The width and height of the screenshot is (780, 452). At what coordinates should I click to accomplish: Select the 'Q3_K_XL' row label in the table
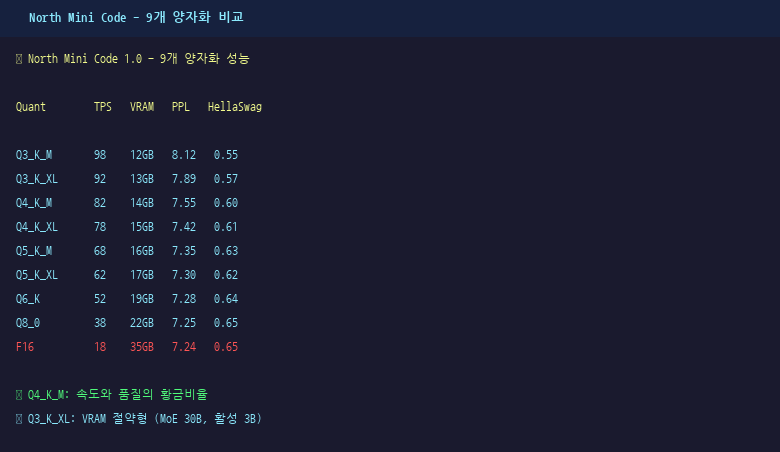(x=37, y=179)
